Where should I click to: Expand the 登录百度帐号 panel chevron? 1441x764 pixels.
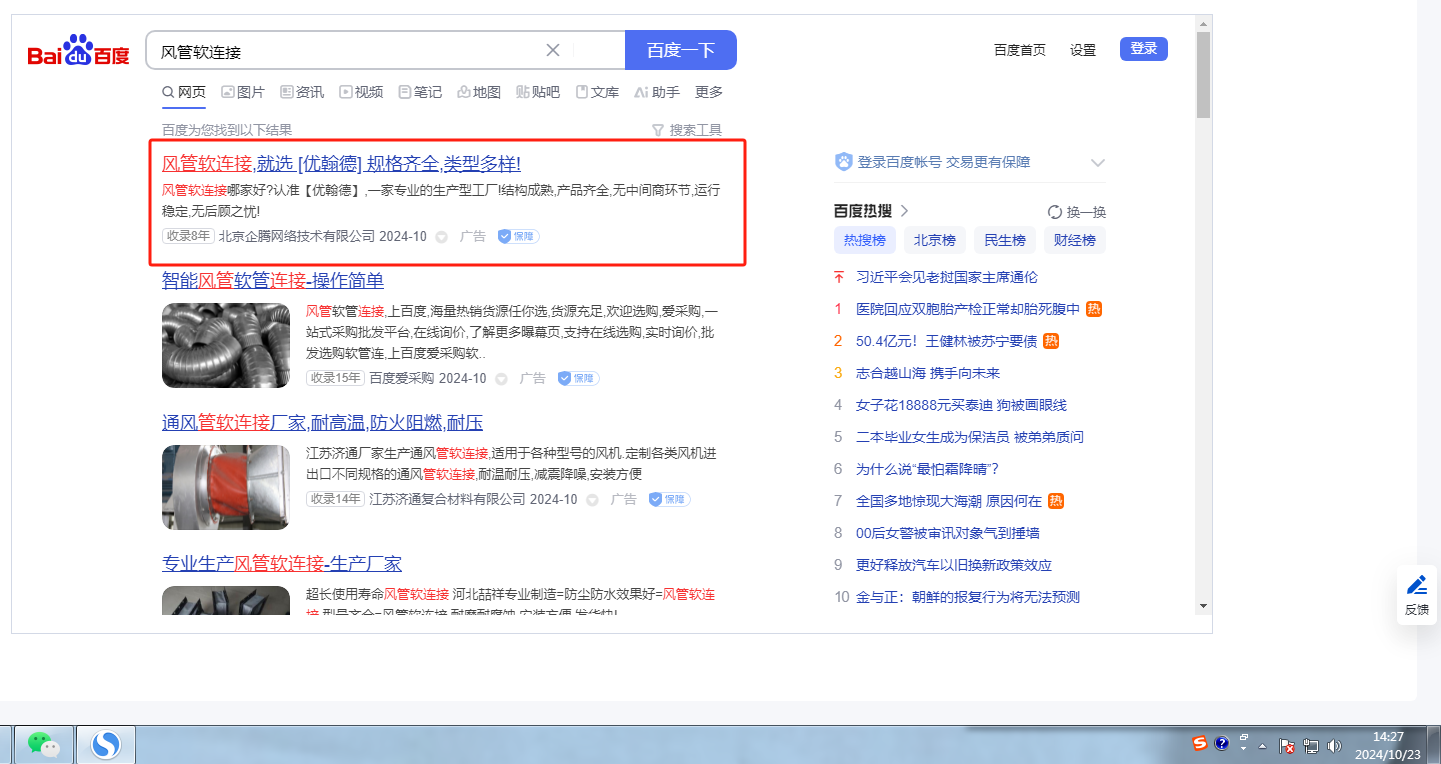click(1097, 163)
